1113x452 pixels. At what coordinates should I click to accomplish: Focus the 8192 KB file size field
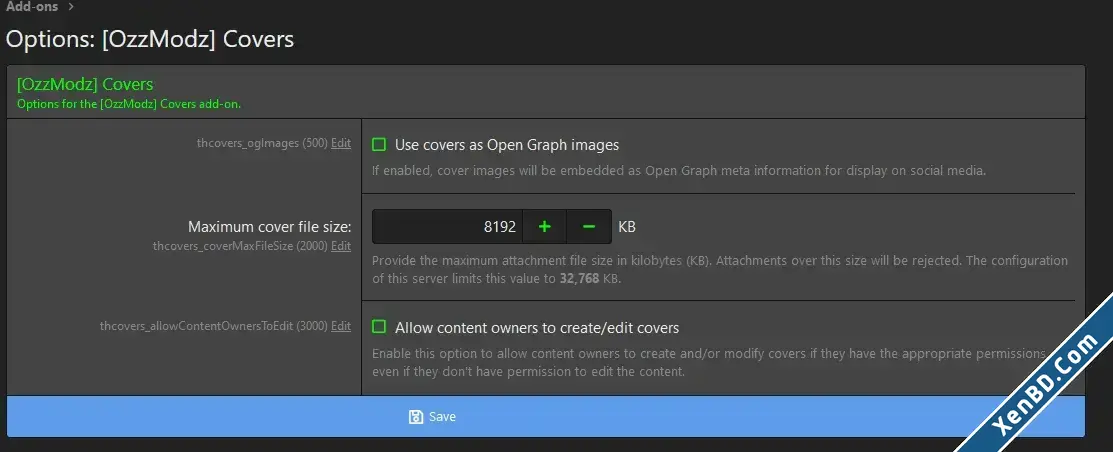tap(447, 226)
